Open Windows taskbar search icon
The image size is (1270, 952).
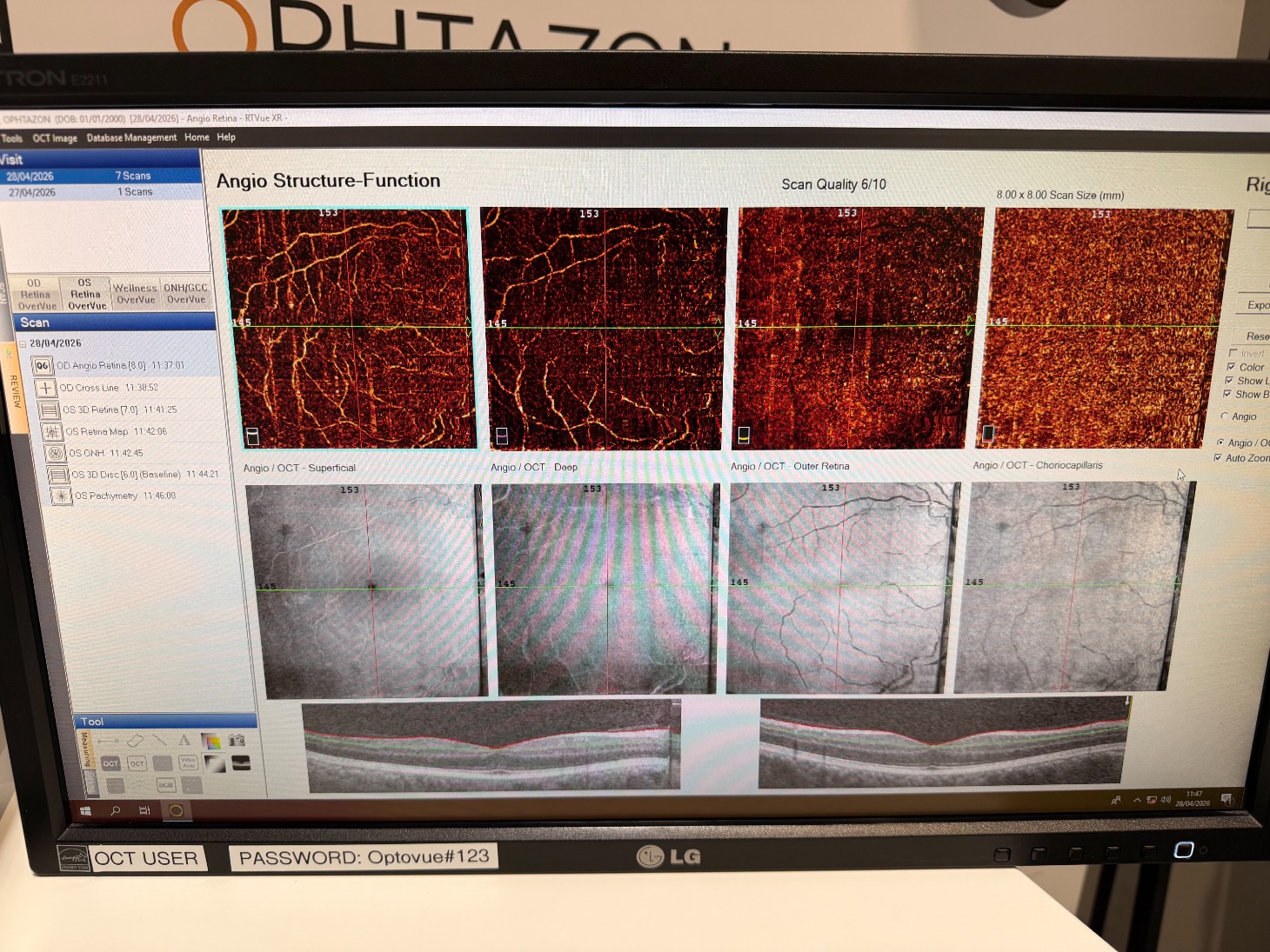click(116, 810)
